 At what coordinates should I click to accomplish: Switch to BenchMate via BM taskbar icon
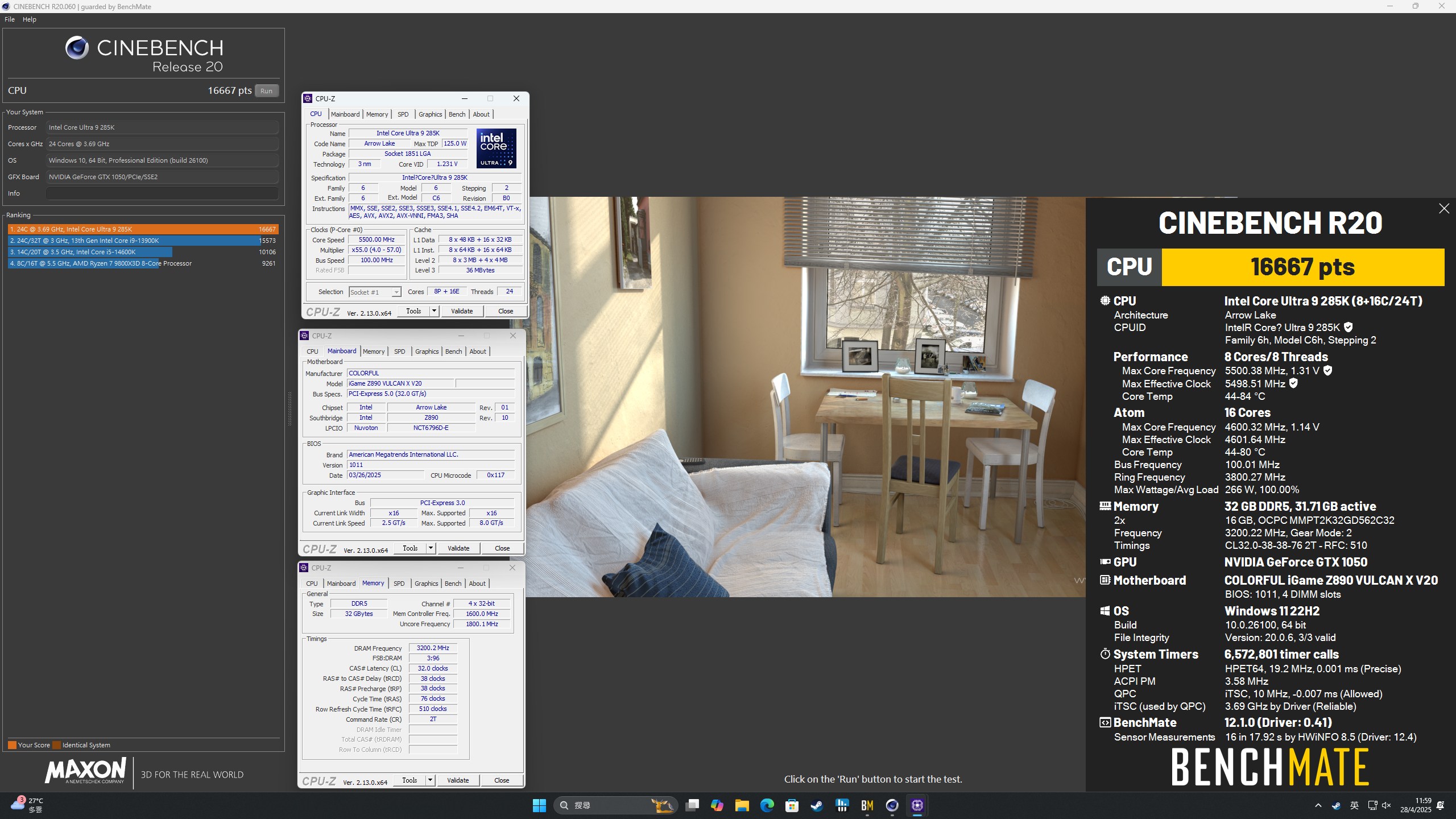pyautogui.click(x=867, y=805)
